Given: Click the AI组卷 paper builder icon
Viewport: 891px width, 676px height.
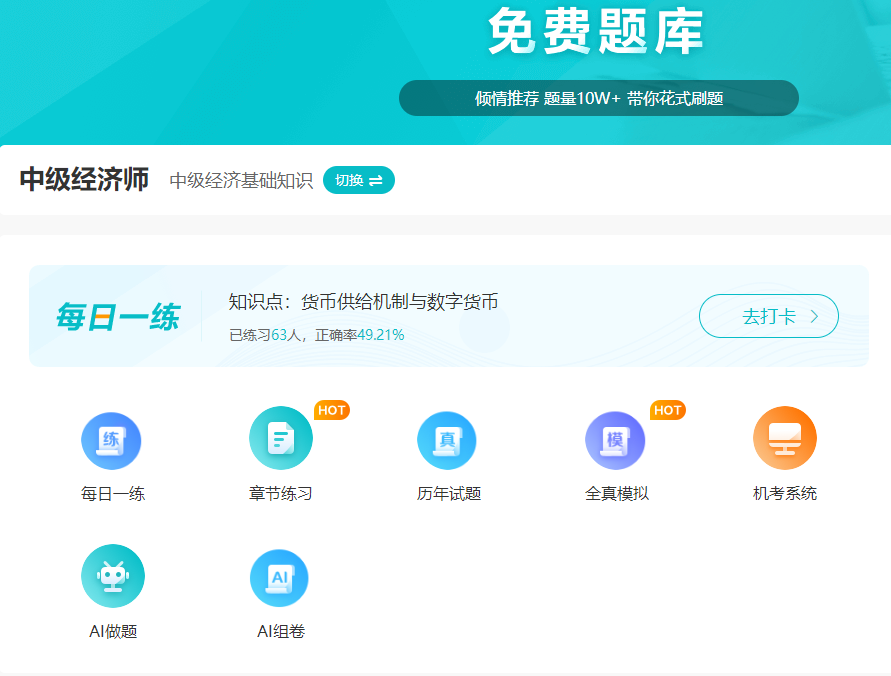Looking at the screenshot, I should click(x=279, y=576).
